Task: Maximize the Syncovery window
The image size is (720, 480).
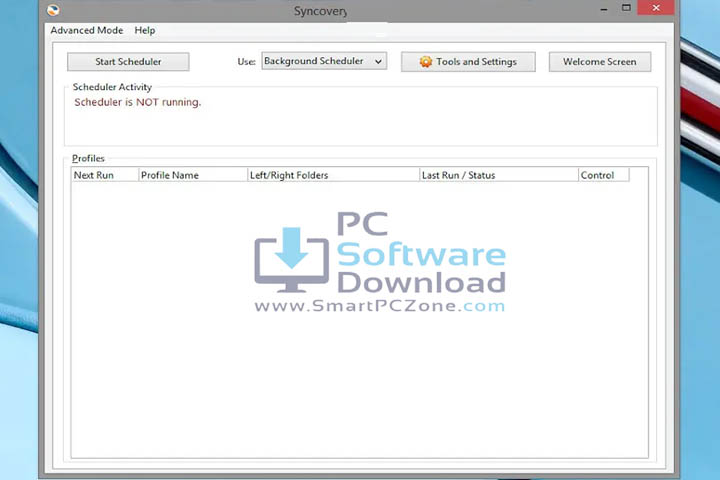Action: coord(626,8)
